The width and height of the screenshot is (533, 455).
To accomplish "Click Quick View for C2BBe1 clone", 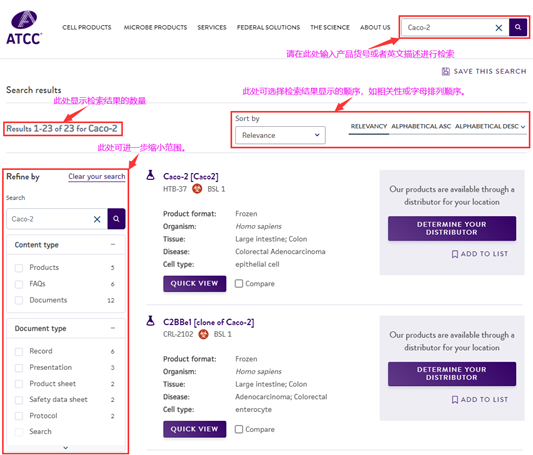I will [x=194, y=429].
